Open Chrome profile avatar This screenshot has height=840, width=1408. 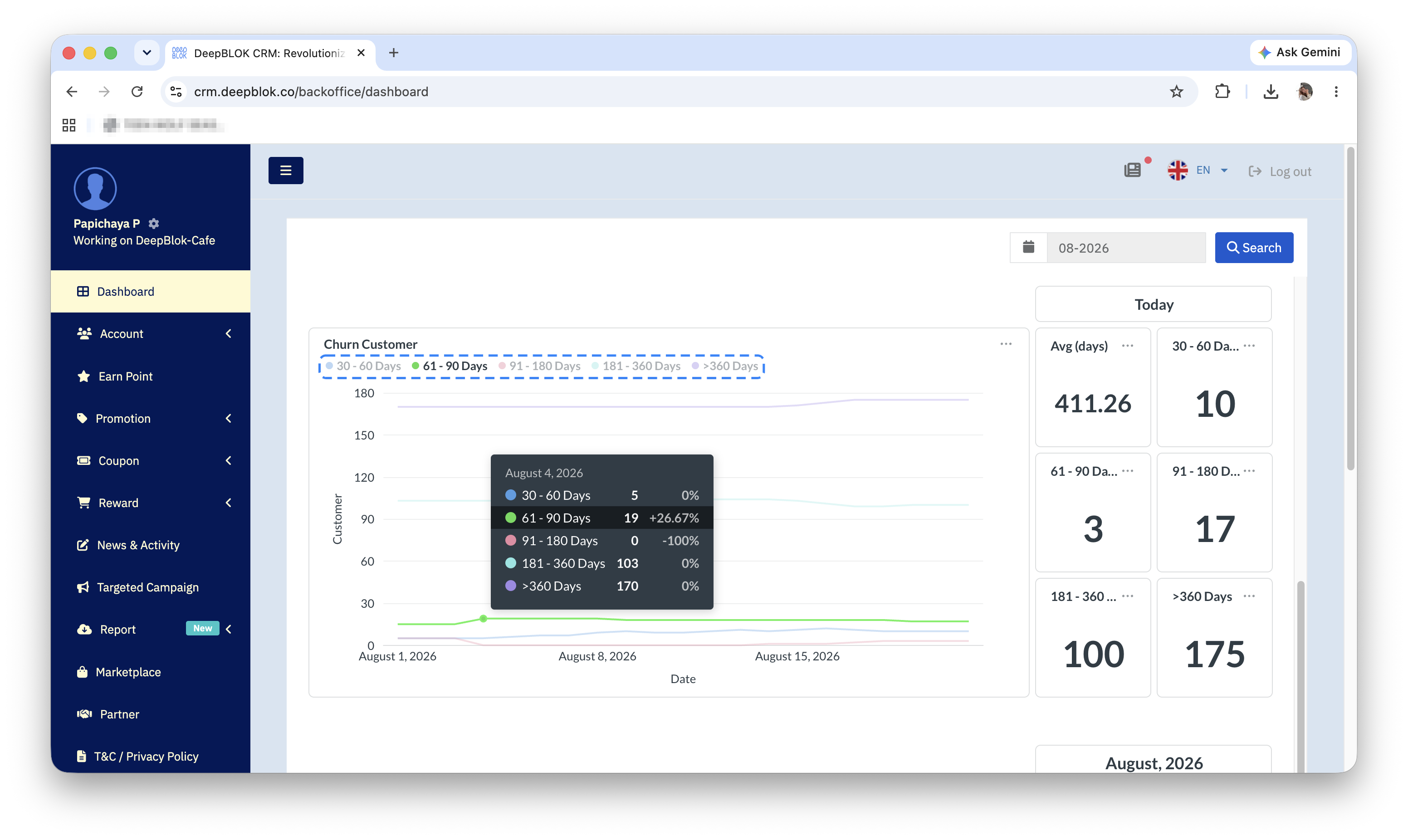point(1305,92)
